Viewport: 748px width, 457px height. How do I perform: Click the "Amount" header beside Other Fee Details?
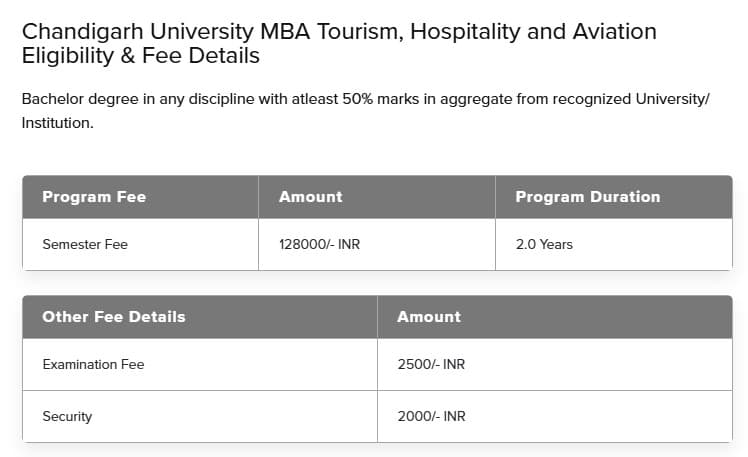click(429, 317)
